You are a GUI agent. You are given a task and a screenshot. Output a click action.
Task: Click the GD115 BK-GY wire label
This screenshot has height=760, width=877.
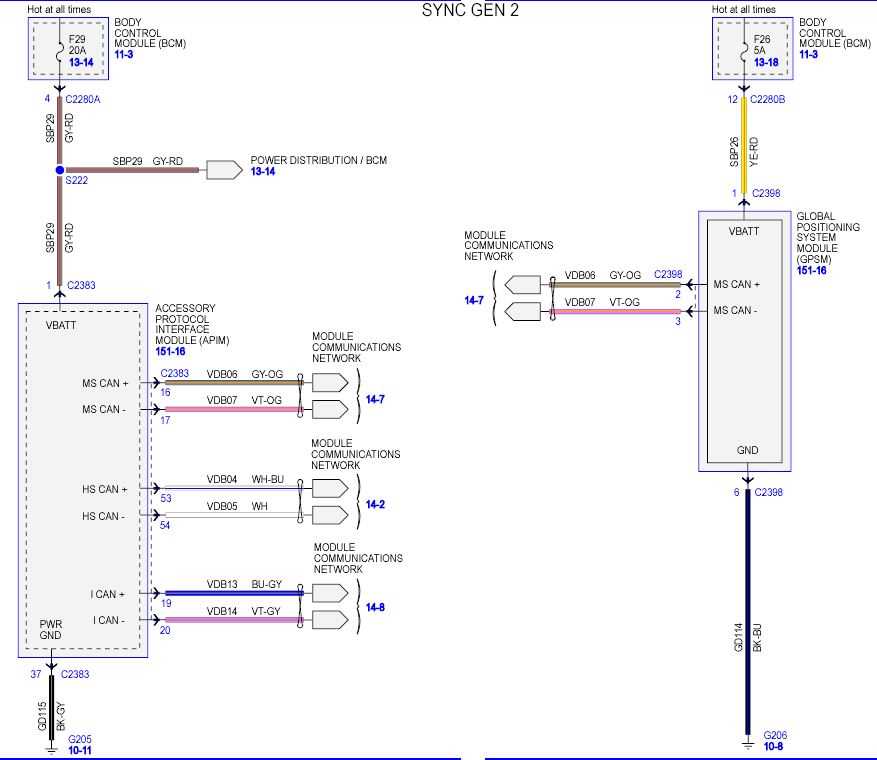(51, 716)
